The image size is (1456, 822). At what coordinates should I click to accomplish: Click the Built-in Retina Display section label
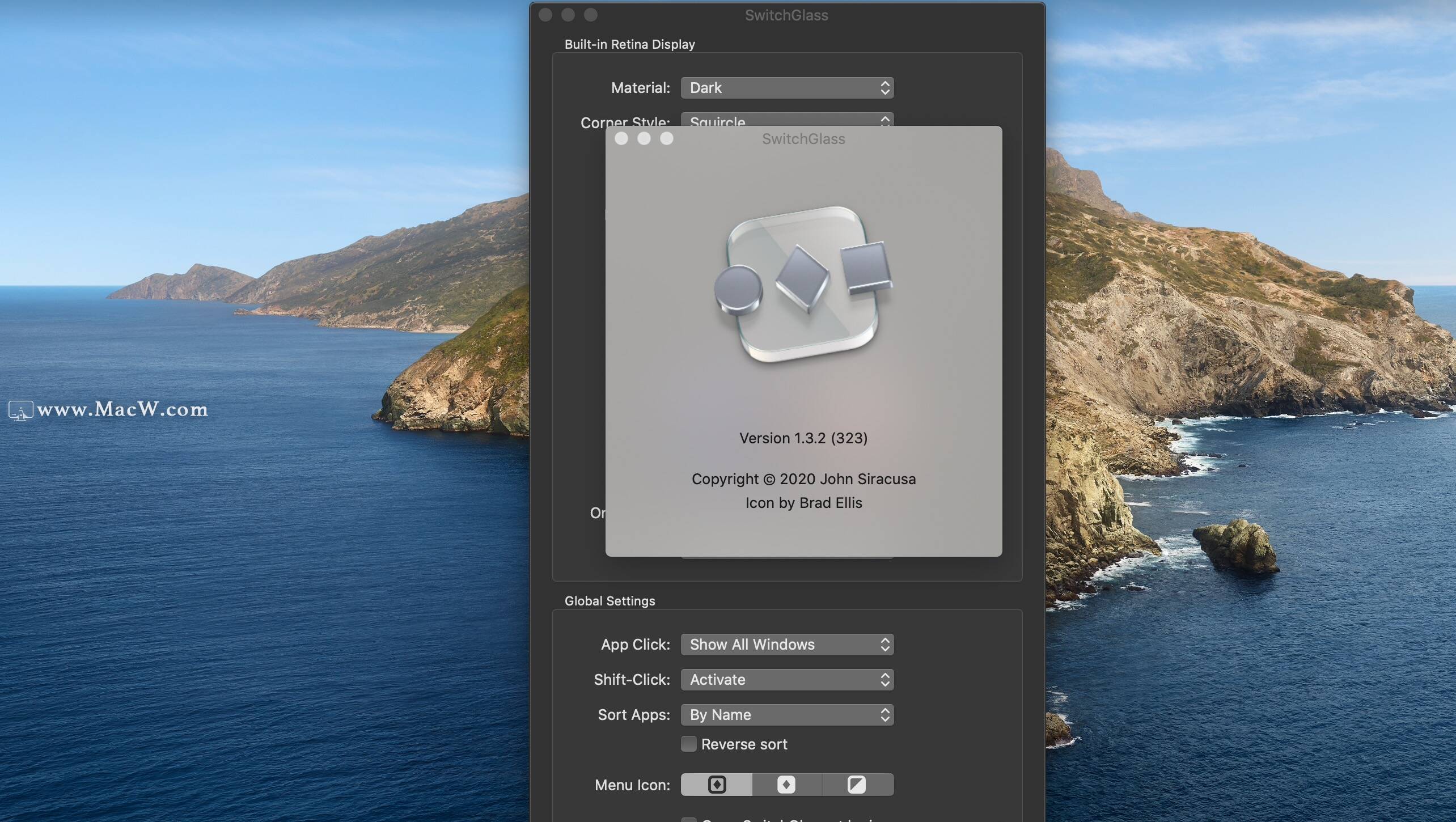(x=629, y=44)
